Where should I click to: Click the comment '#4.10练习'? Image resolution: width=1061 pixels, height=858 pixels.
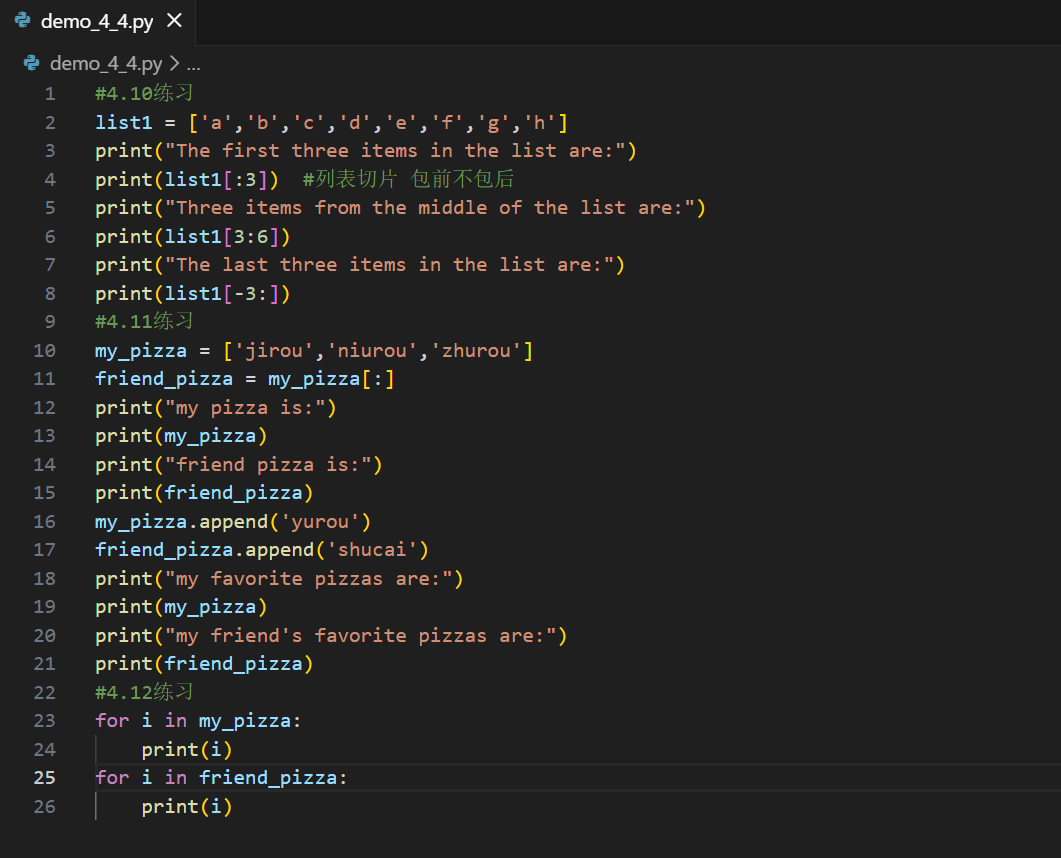pyautogui.click(x=144, y=93)
